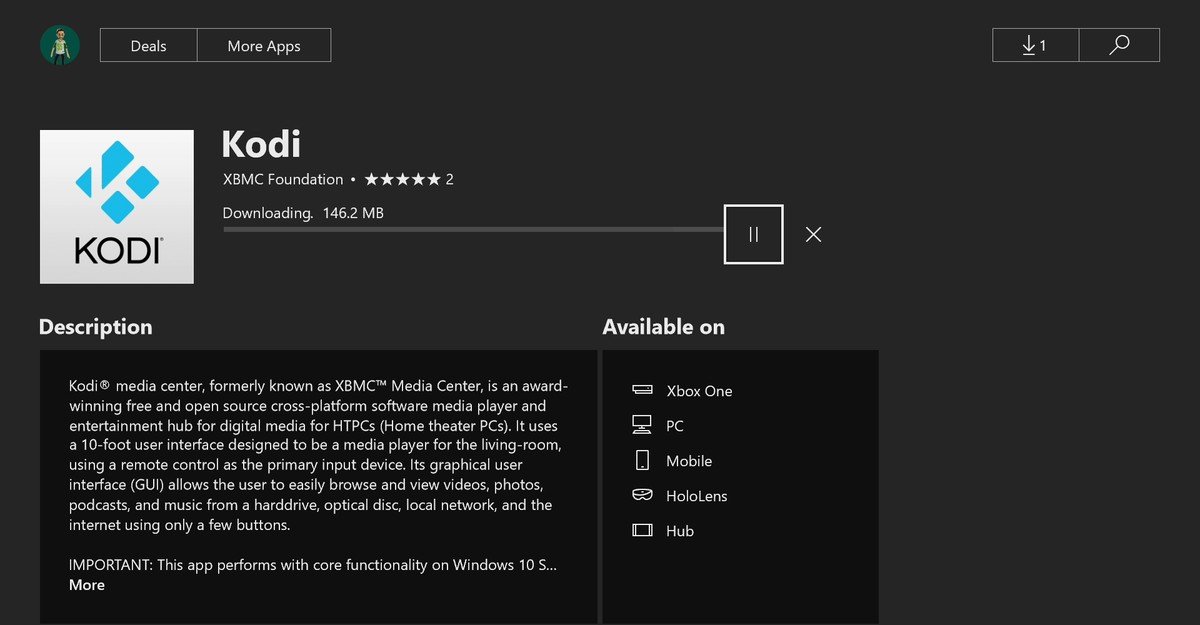
Task: Open the downloads queue showing 1
Action: click(x=1035, y=46)
